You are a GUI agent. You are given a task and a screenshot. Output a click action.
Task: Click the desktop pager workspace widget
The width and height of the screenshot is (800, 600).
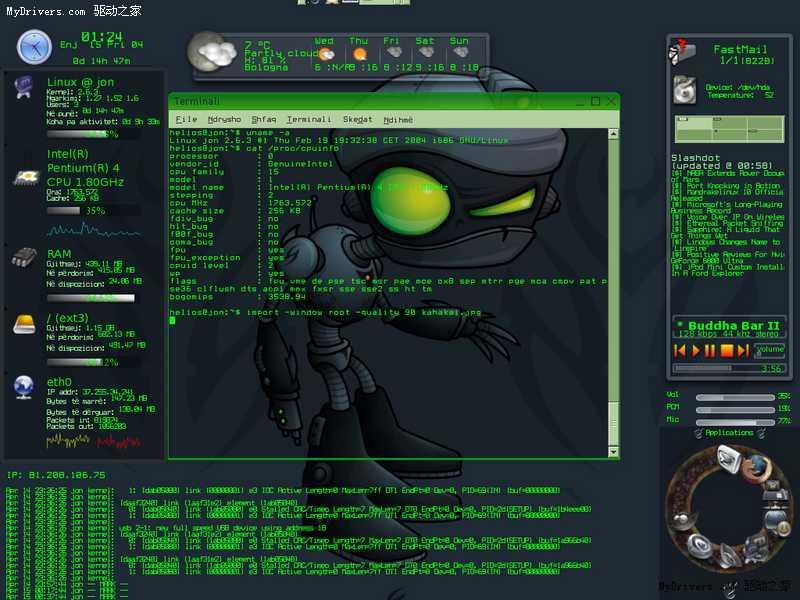pyautogui.click(x=730, y=129)
